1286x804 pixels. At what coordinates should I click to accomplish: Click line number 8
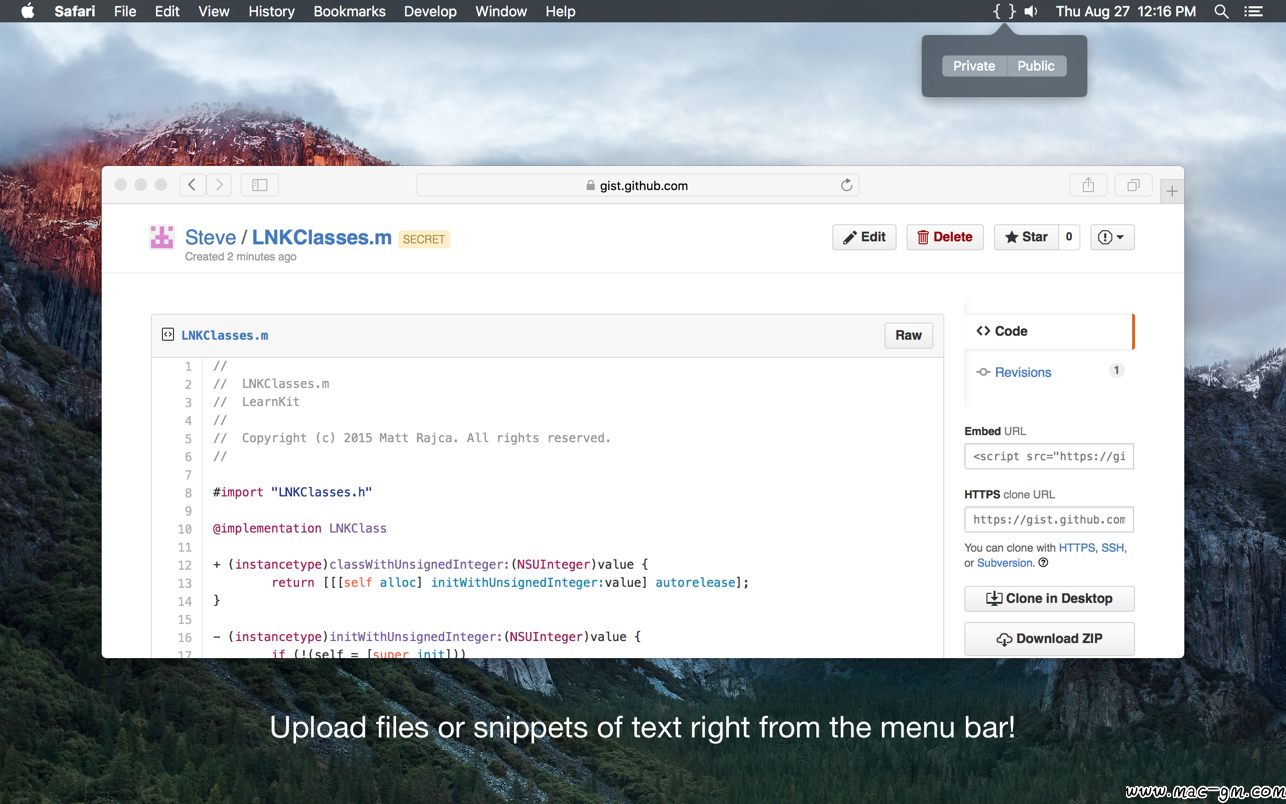pyautogui.click(x=188, y=492)
